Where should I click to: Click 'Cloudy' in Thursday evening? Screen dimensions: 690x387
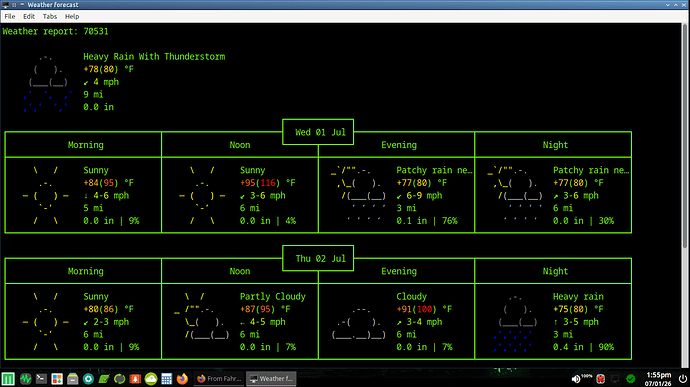tap(411, 296)
